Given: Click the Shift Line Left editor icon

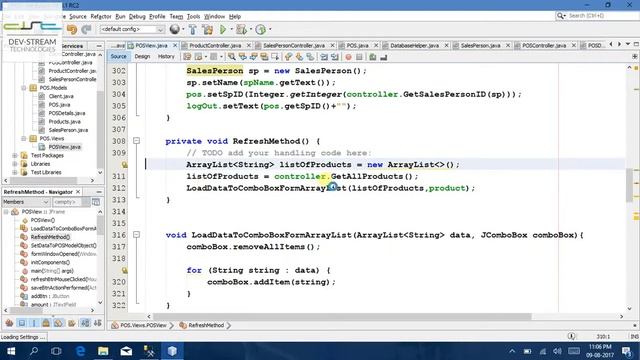Looking at the screenshot, I should pyautogui.click(x=324, y=57).
